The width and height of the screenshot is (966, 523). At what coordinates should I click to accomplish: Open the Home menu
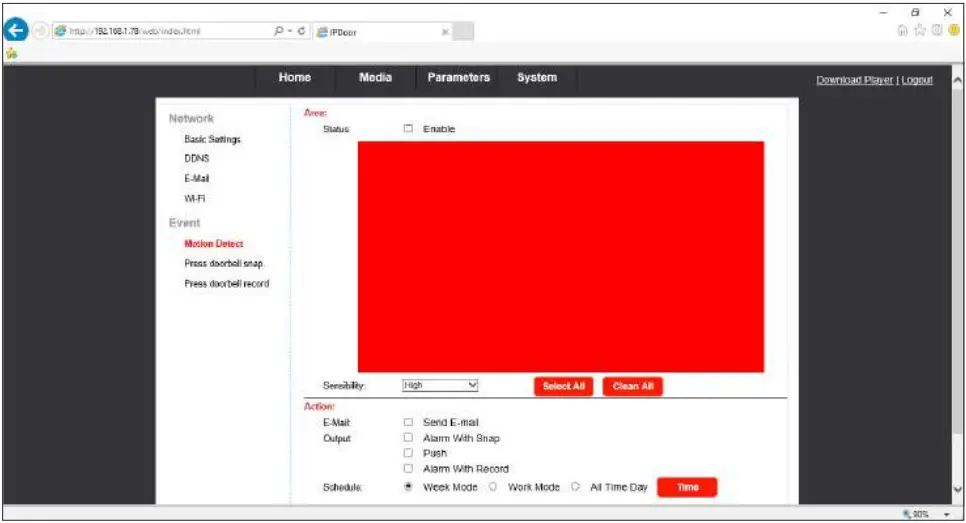point(294,78)
